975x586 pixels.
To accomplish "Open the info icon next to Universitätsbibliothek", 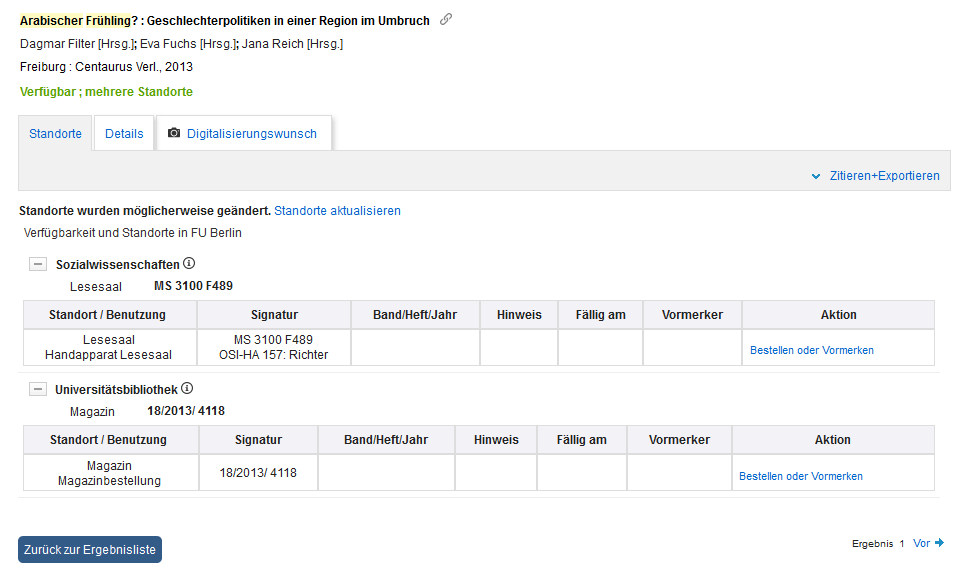I will (187, 389).
